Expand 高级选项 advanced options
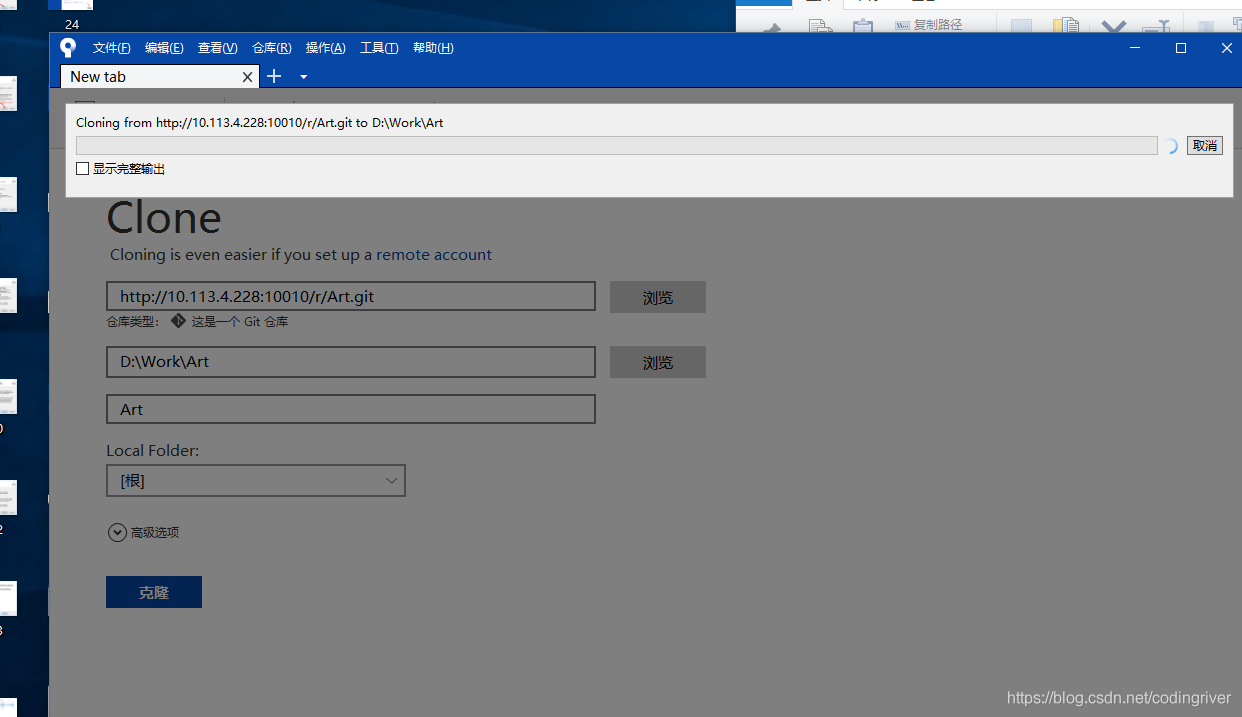The height and width of the screenshot is (717, 1242). 144,533
